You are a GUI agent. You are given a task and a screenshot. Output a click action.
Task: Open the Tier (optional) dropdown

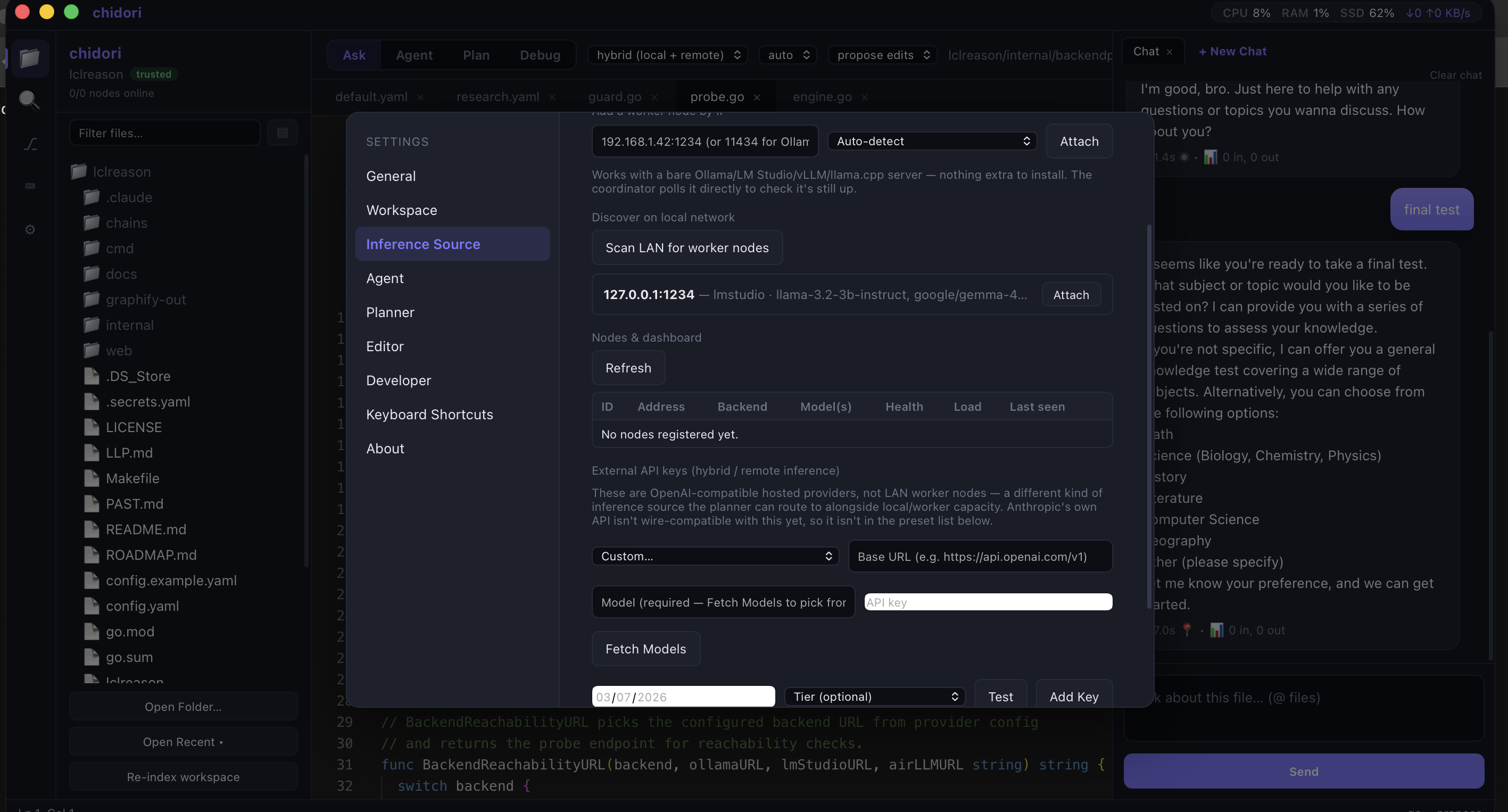coord(875,697)
